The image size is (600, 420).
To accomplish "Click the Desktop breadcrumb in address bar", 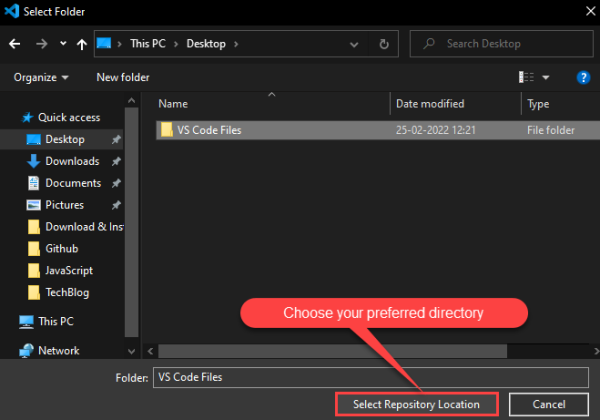I will click(206, 44).
